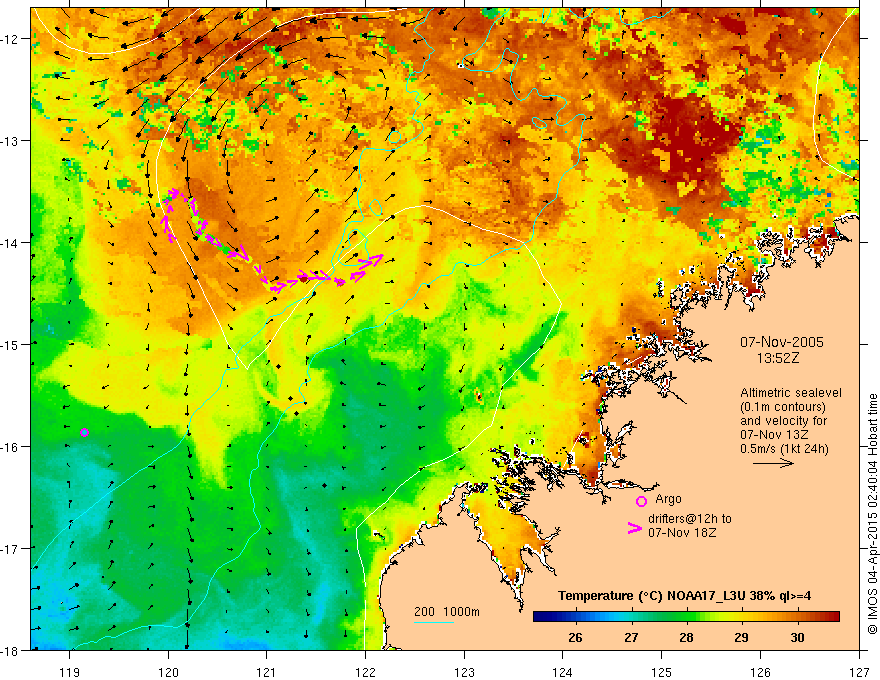Click longitude axis label 125

(x=662, y=672)
